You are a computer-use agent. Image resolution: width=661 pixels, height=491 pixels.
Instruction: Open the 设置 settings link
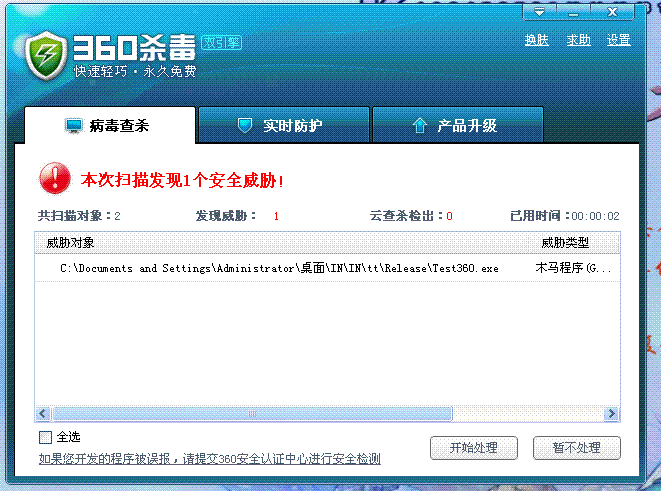pyautogui.click(x=618, y=40)
